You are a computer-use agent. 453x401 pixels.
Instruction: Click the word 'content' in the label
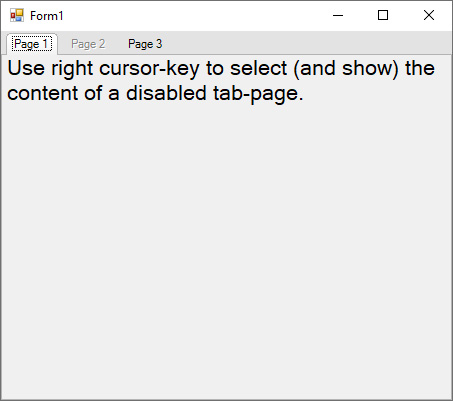click(x=43, y=93)
